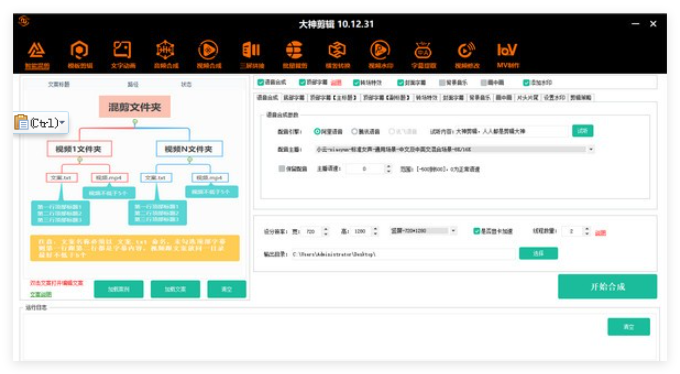Click the 选择 button beside output directory
Screen dimensions: 680x374
pos(538,253)
